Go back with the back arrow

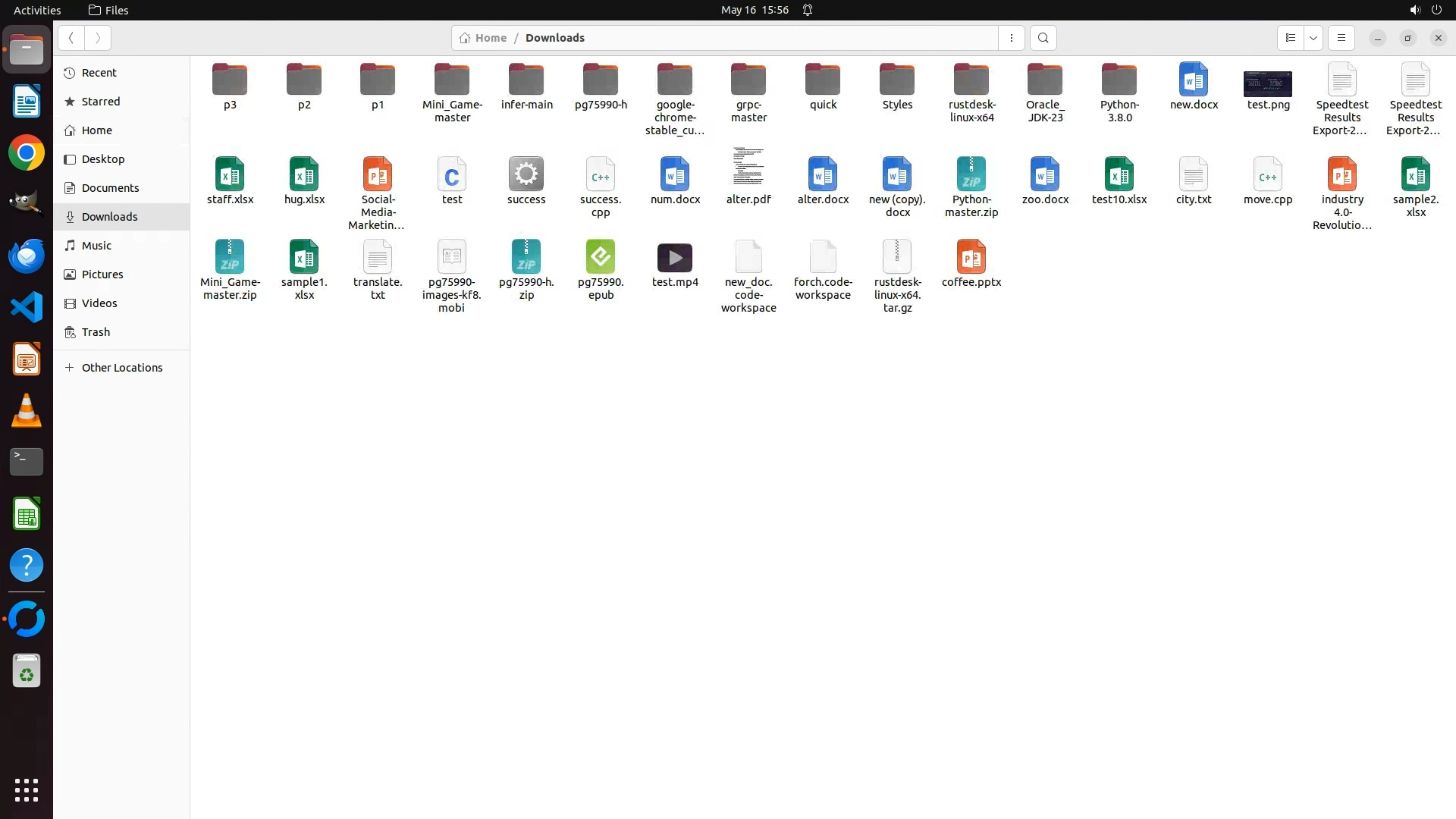[71, 38]
